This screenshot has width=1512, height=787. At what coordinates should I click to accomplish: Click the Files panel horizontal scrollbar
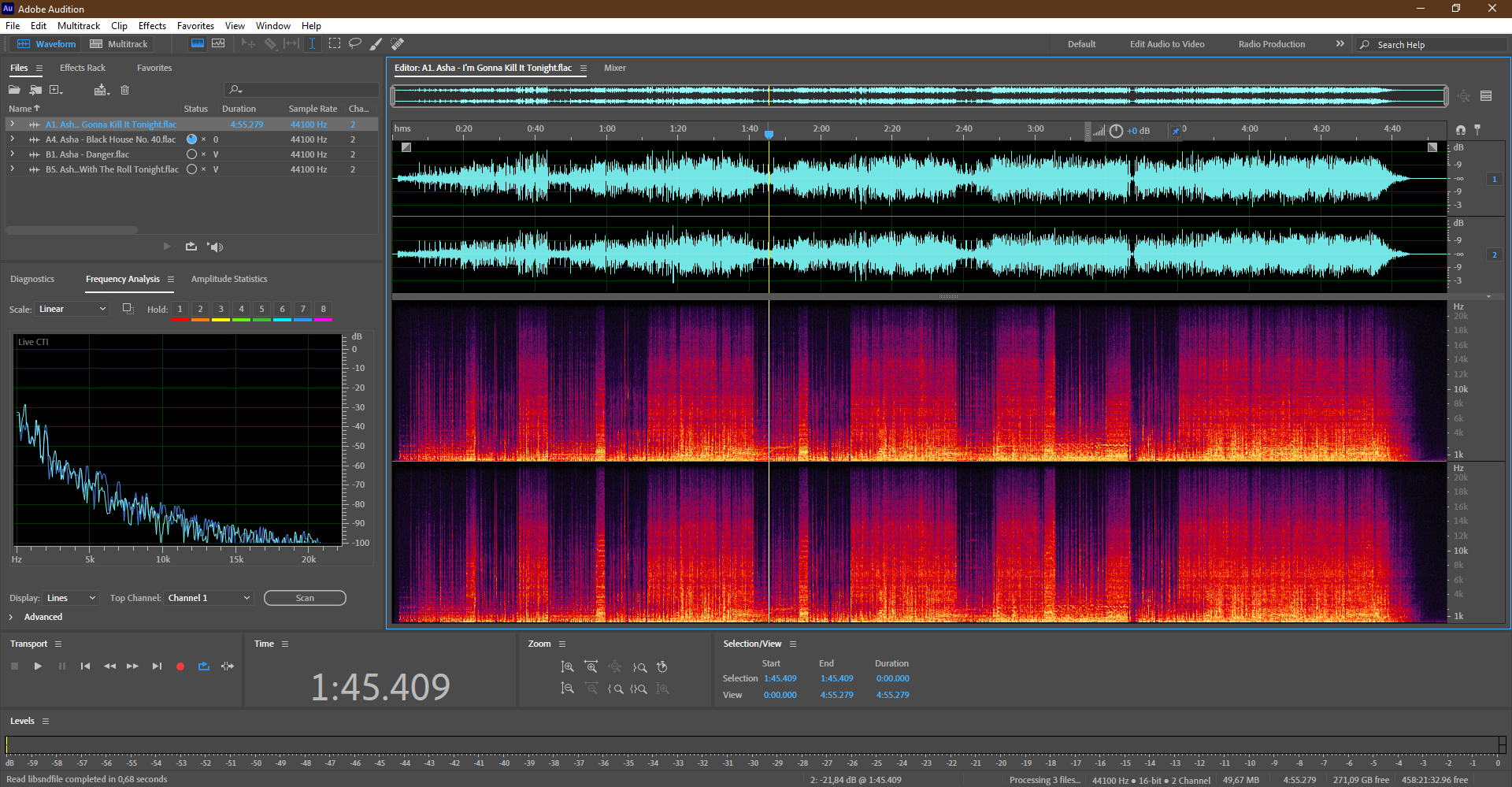point(72,230)
